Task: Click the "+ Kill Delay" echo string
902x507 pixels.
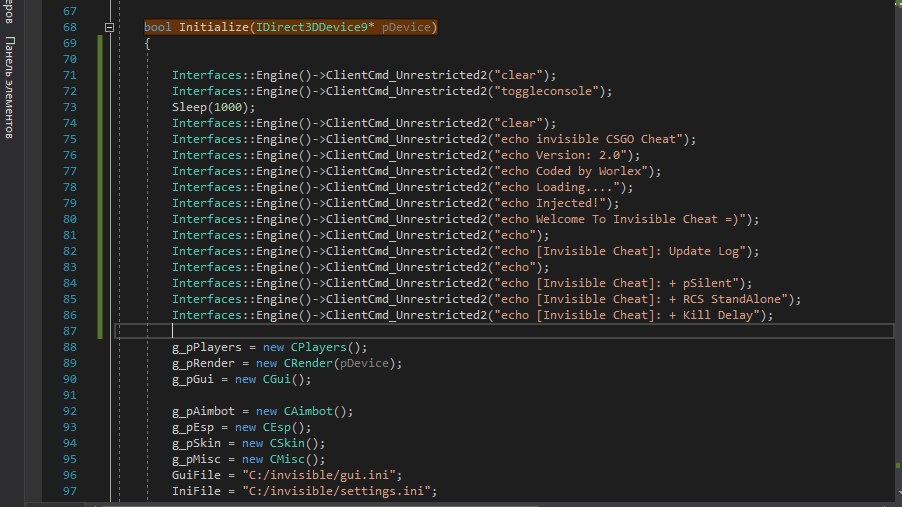Action: (627, 315)
